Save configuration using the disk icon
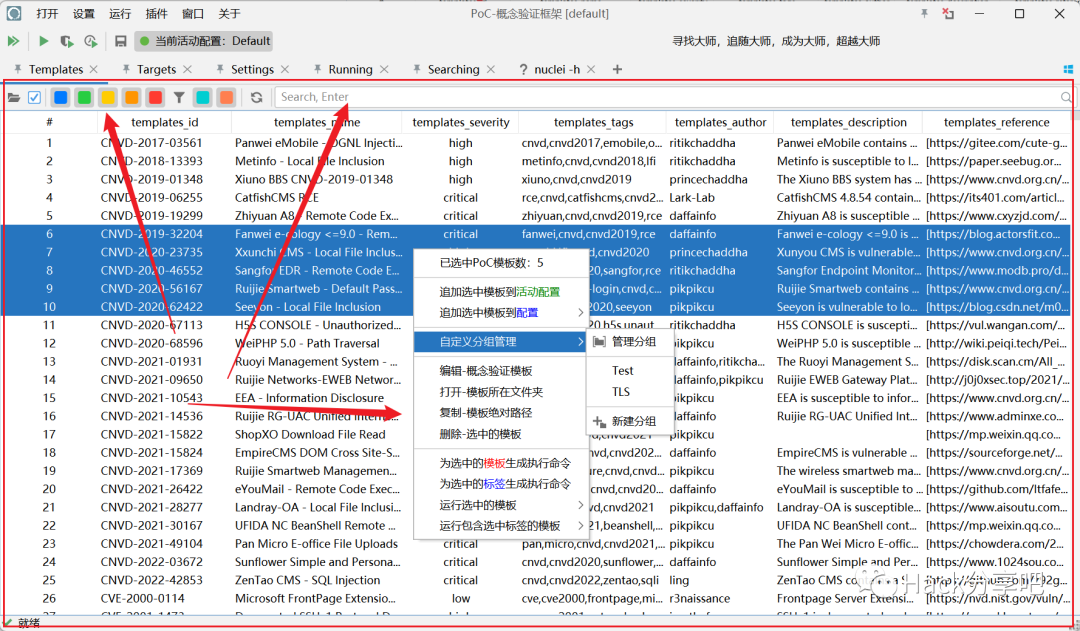Viewport: 1080px width, 631px height. tap(121, 42)
